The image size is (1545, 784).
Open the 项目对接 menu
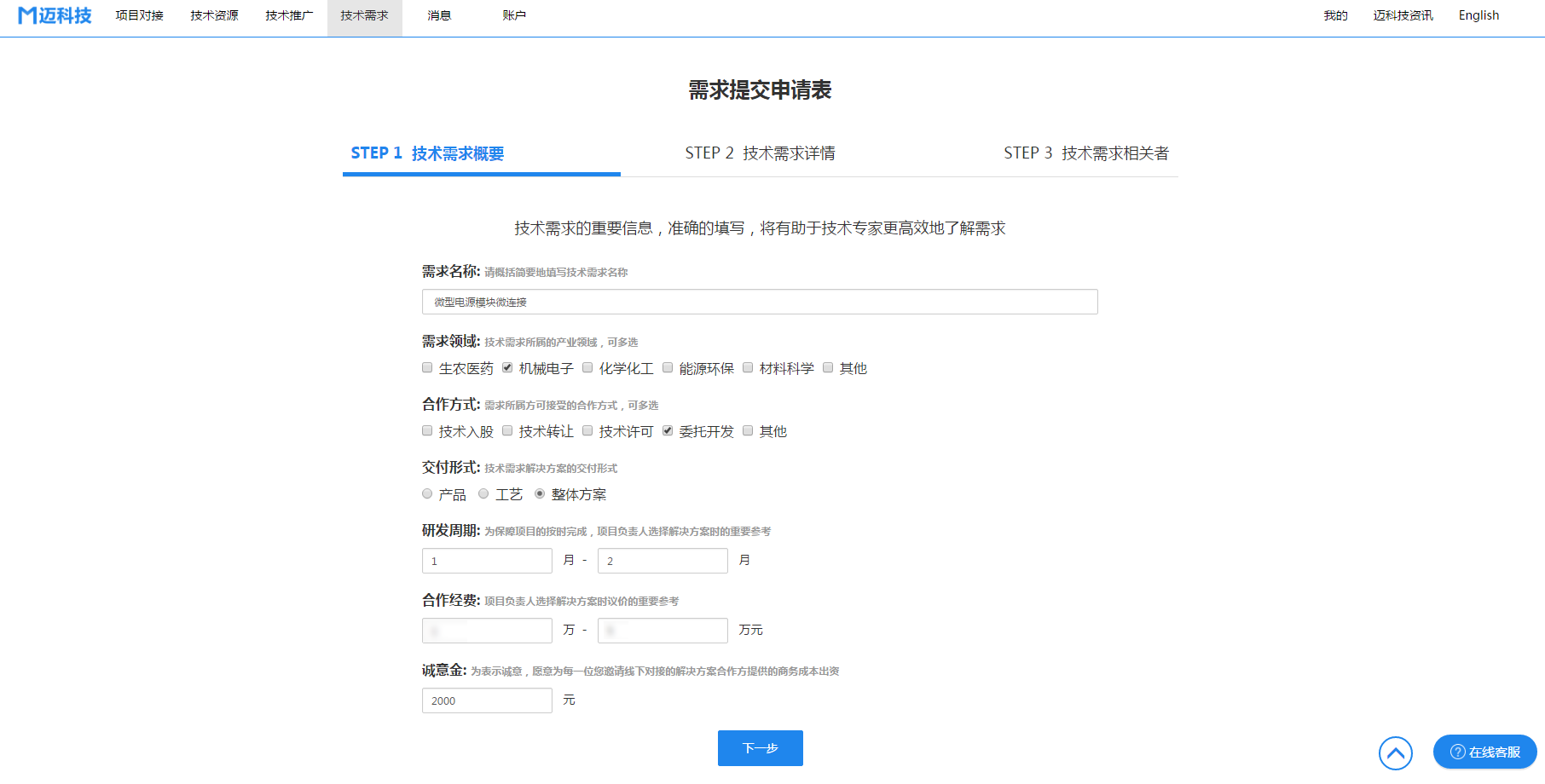pyautogui.click(x=140, y=15)
